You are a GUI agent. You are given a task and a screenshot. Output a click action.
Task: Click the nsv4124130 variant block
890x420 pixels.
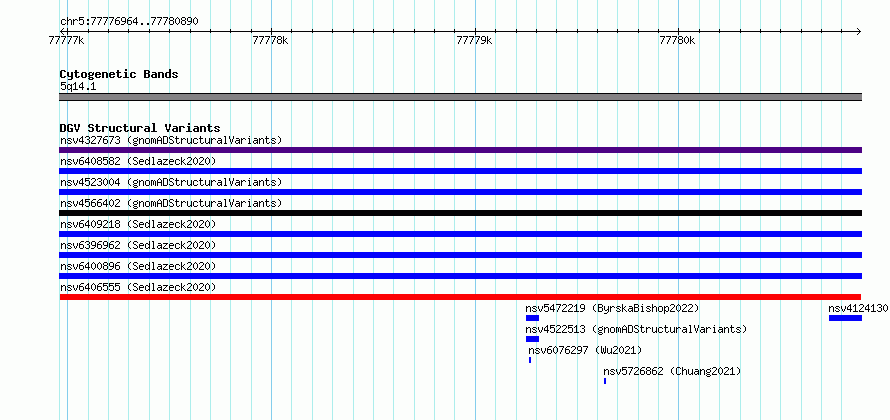[845, 318]
